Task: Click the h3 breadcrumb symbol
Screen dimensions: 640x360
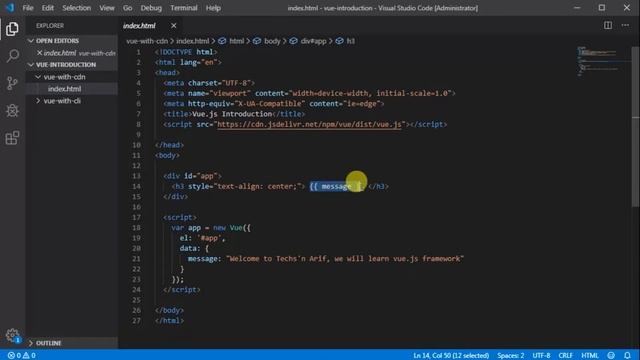Action: coord(345,41)
